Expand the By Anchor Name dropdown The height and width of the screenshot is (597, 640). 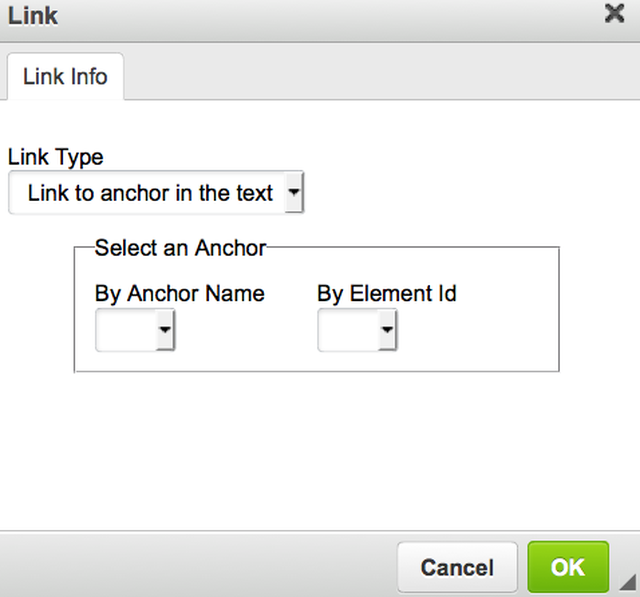135,331
